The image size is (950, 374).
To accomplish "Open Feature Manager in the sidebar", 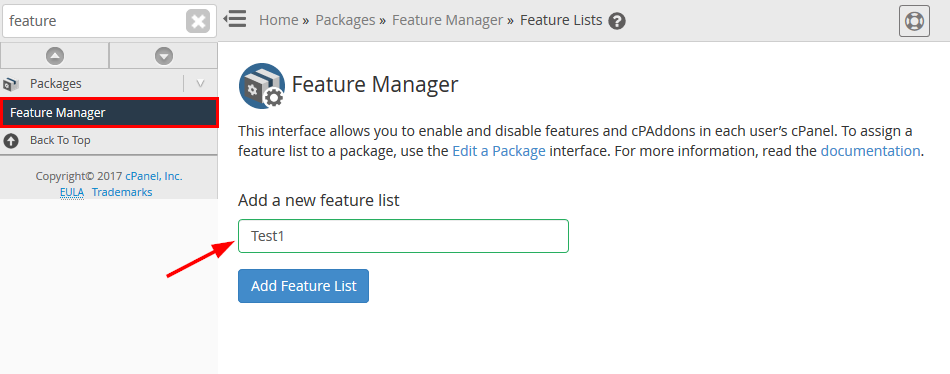I will click(x=109, y=113).
